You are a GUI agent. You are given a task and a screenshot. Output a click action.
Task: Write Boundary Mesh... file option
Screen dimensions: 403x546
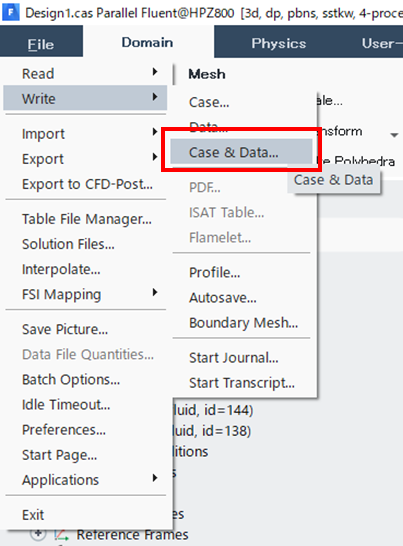[243, 323]
